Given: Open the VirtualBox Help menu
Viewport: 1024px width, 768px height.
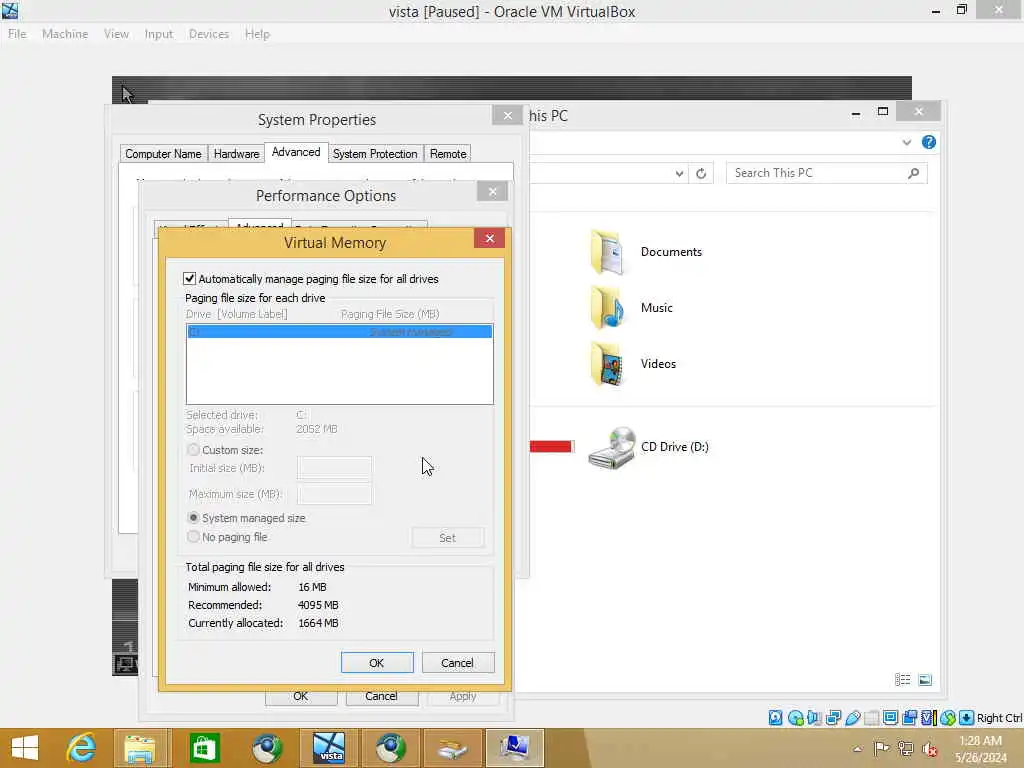Looking at the screenshot, I should point(257,34).
